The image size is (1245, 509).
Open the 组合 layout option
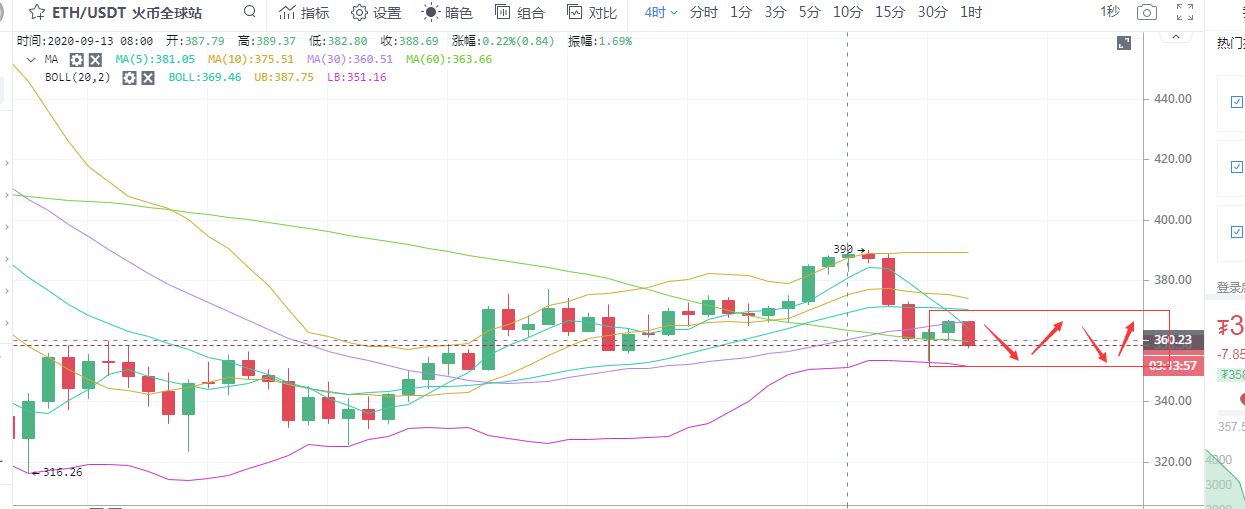click(x=519, y=13)
